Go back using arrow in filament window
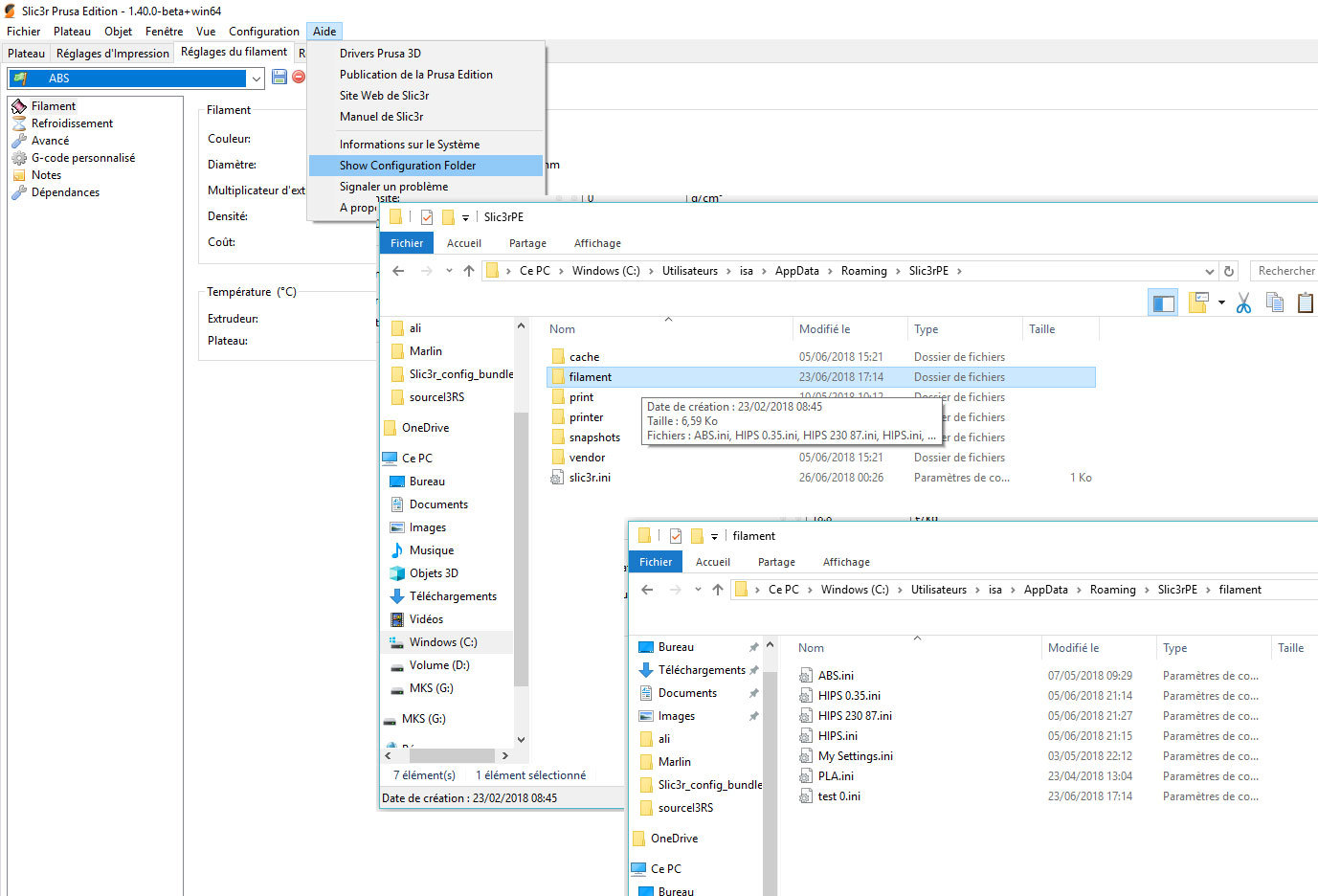This screenshot has height=896, width=1318. tap(647, 590)
